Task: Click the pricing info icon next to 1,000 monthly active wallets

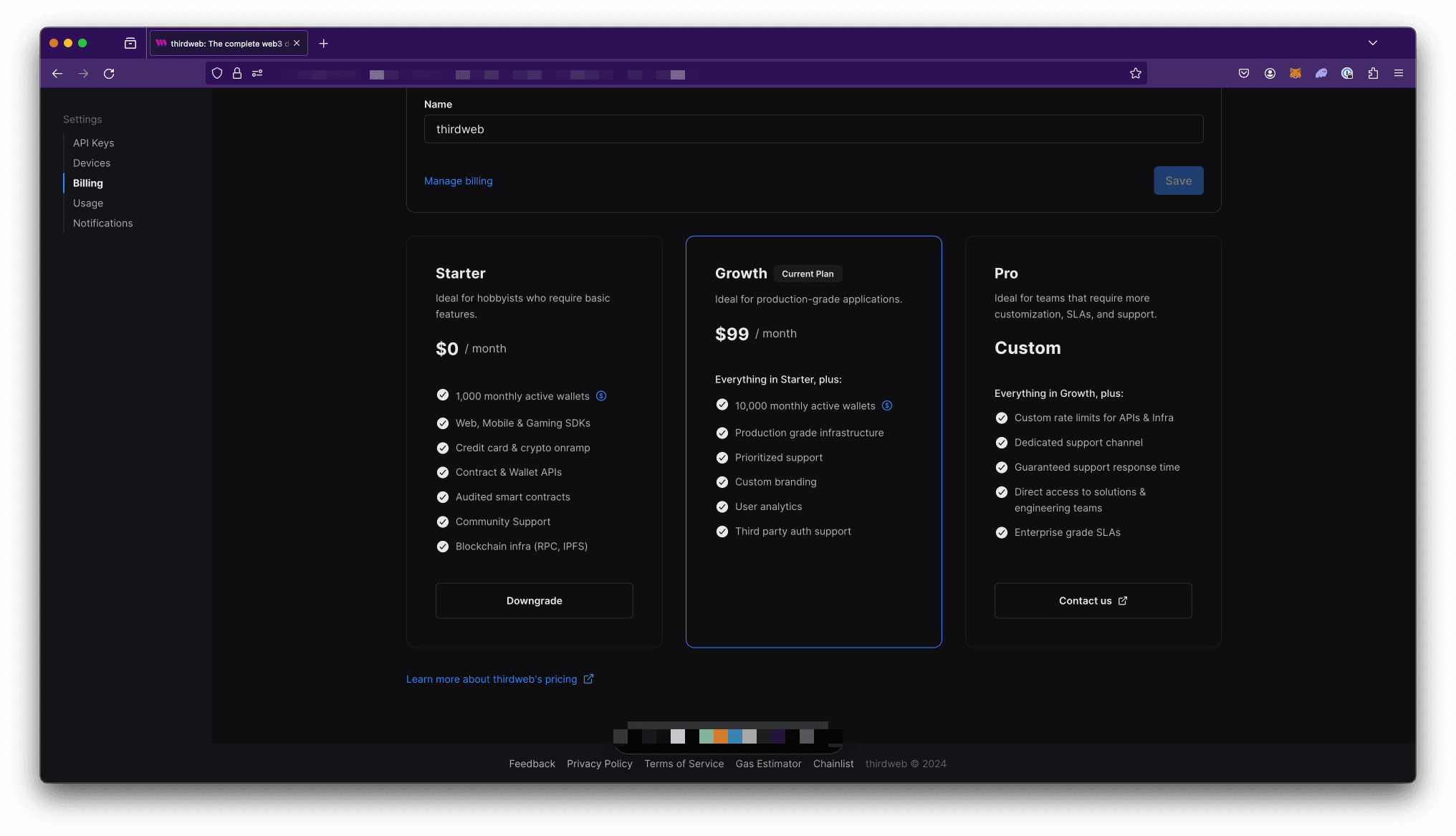Action: coord(601,395)
